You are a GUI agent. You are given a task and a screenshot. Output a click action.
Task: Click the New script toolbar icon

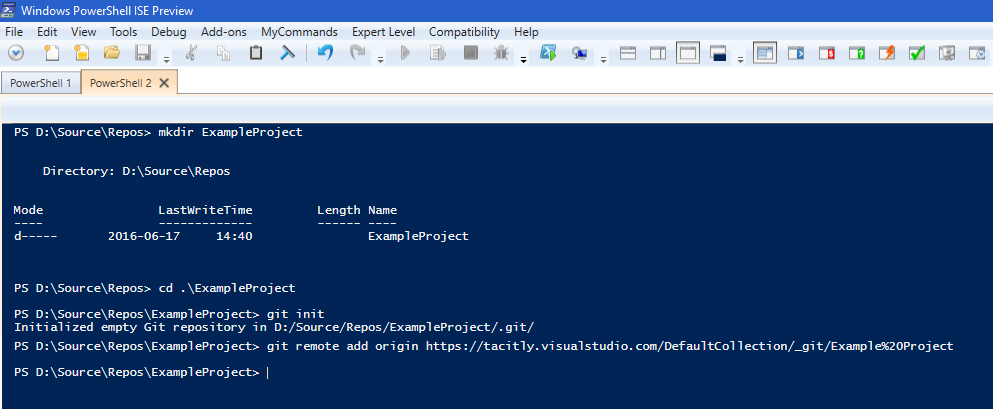(51, 53)
